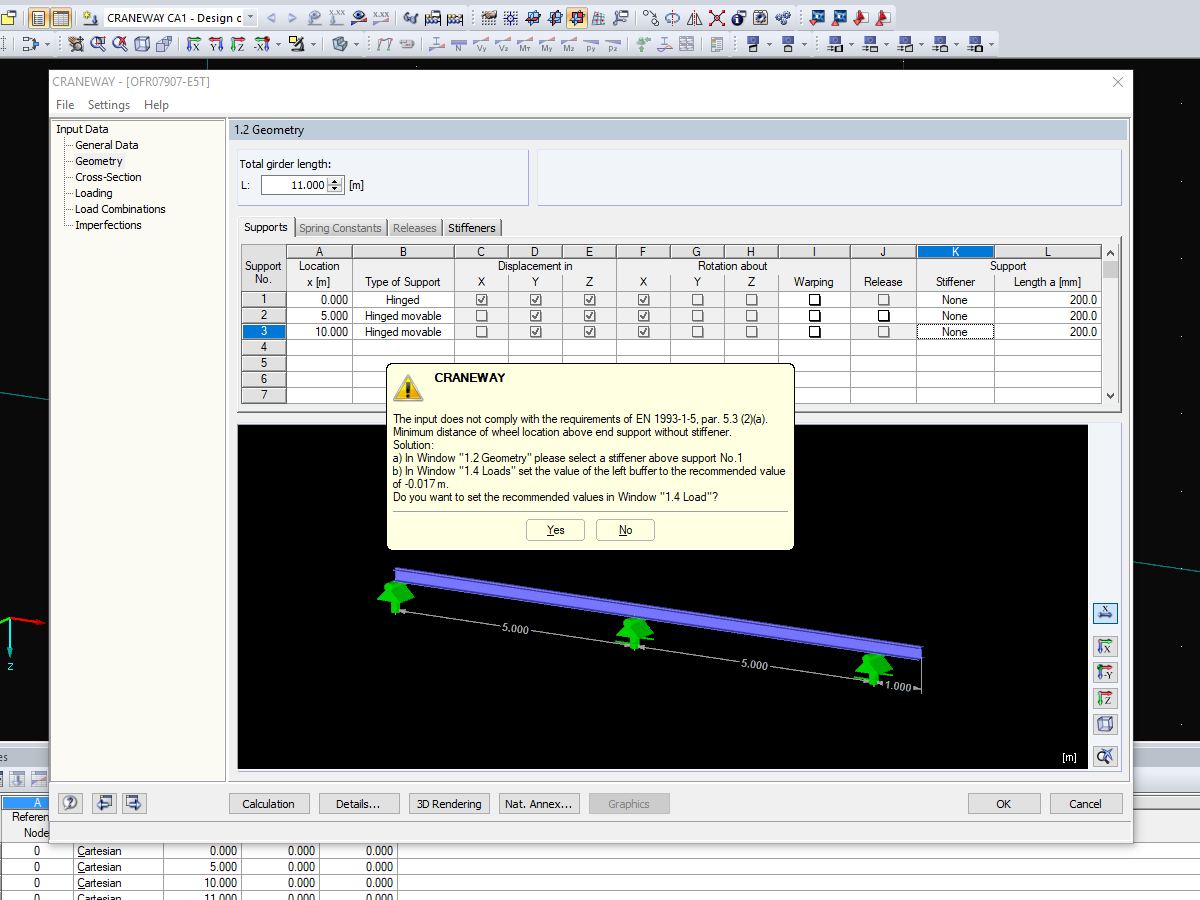Switch to the Stiffeners tab

click(x=471, y=227)
